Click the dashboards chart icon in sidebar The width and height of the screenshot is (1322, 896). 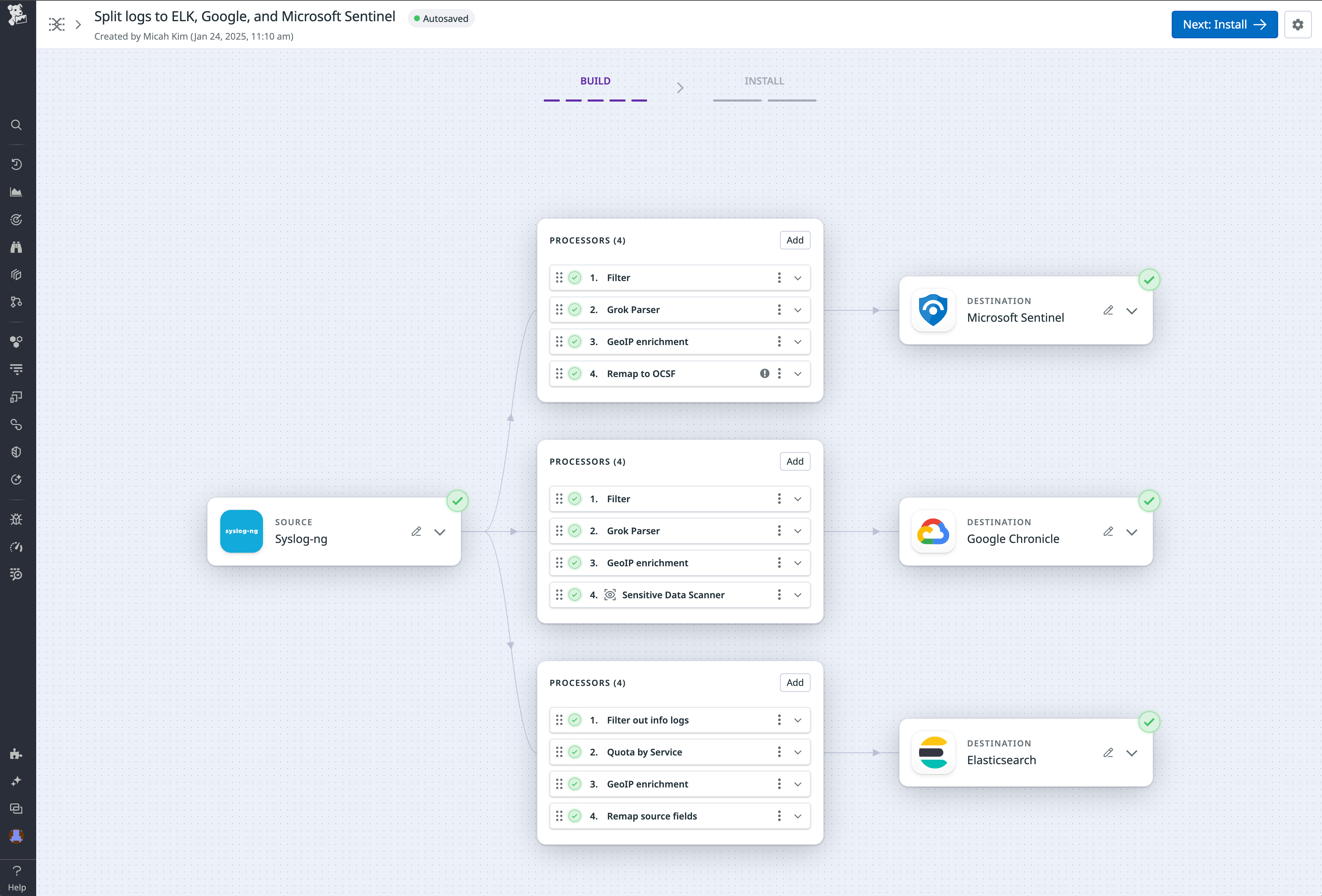(16, 192)
